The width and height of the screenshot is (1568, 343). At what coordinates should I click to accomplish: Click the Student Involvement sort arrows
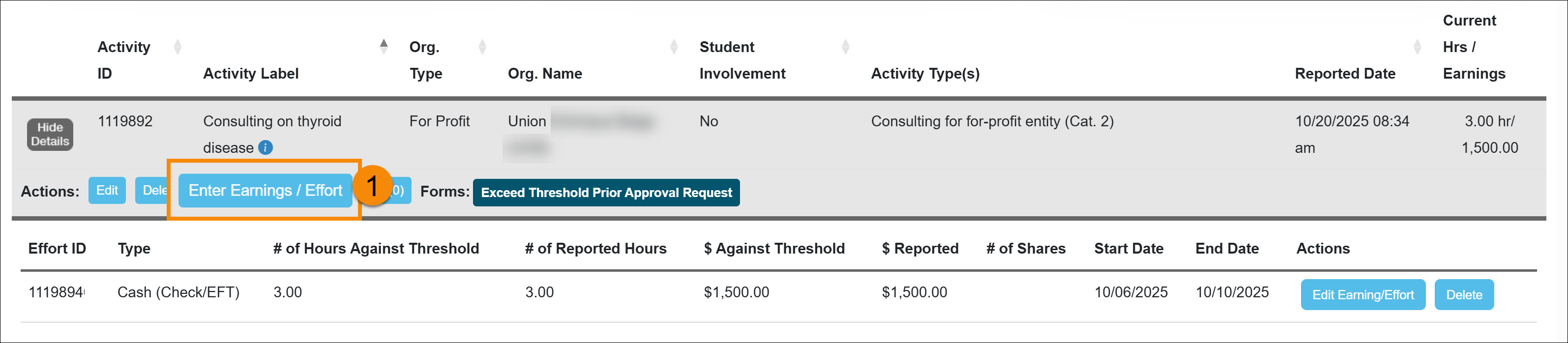coord(845,47)
